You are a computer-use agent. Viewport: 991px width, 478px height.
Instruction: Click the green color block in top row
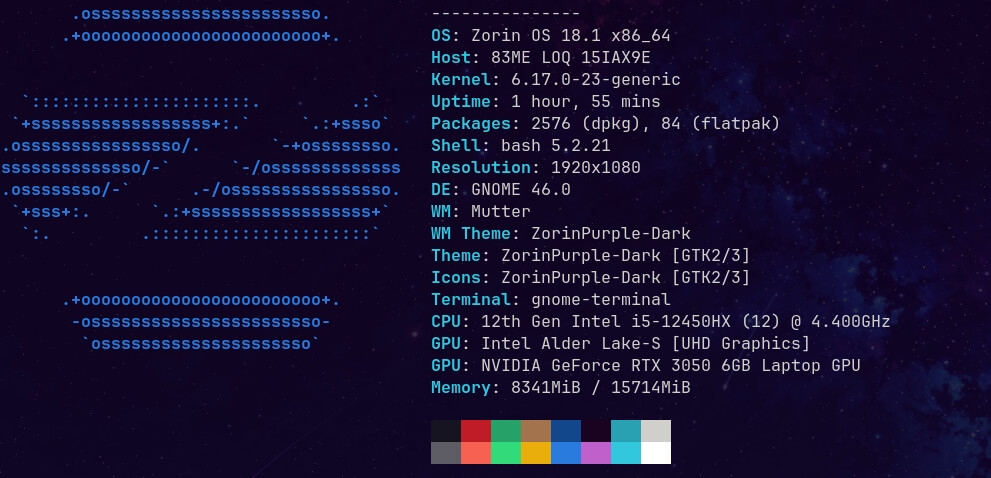pyautogui.click(x=506, y=431)
